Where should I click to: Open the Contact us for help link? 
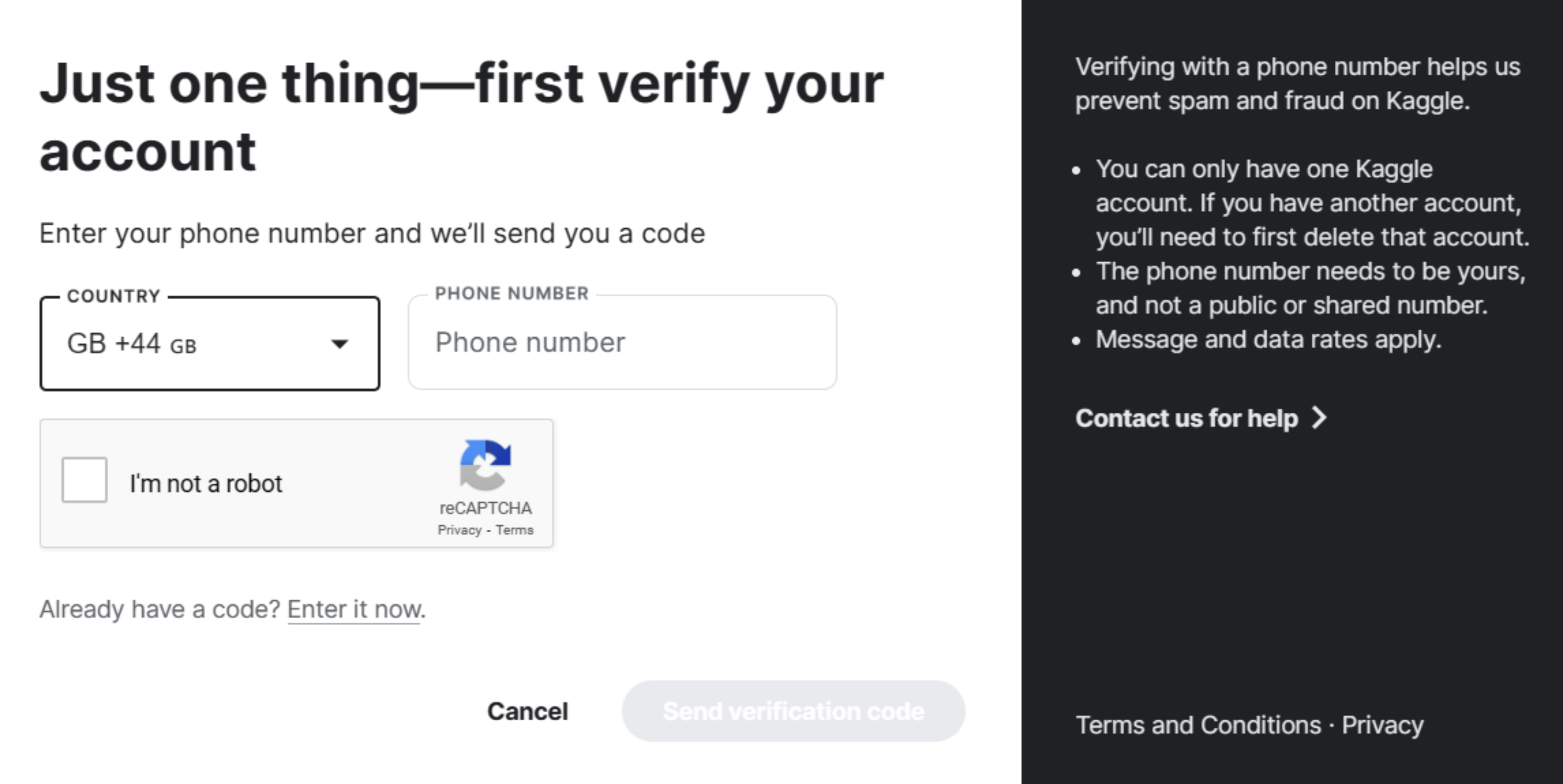(1186, 418)
